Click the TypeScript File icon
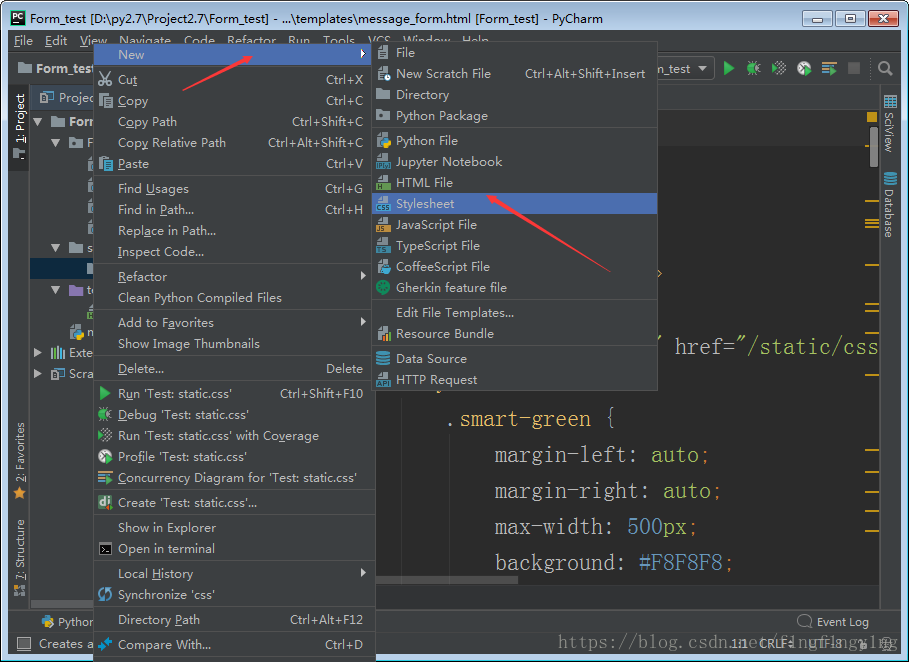Image resolution: width=909 pixels, height=662 pixels. (383, 246)
